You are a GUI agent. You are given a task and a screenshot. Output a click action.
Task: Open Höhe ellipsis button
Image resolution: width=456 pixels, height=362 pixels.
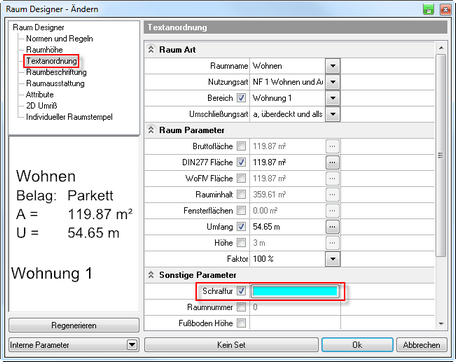pos(332,243)
